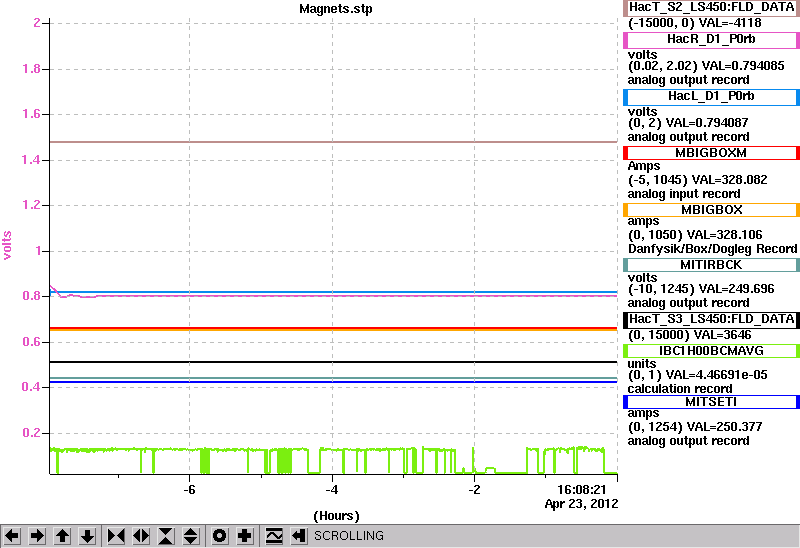The height and width of the screenshot is (548, 800).
Task: Pan the graph right with the right arrow
Action: (37, 536)
